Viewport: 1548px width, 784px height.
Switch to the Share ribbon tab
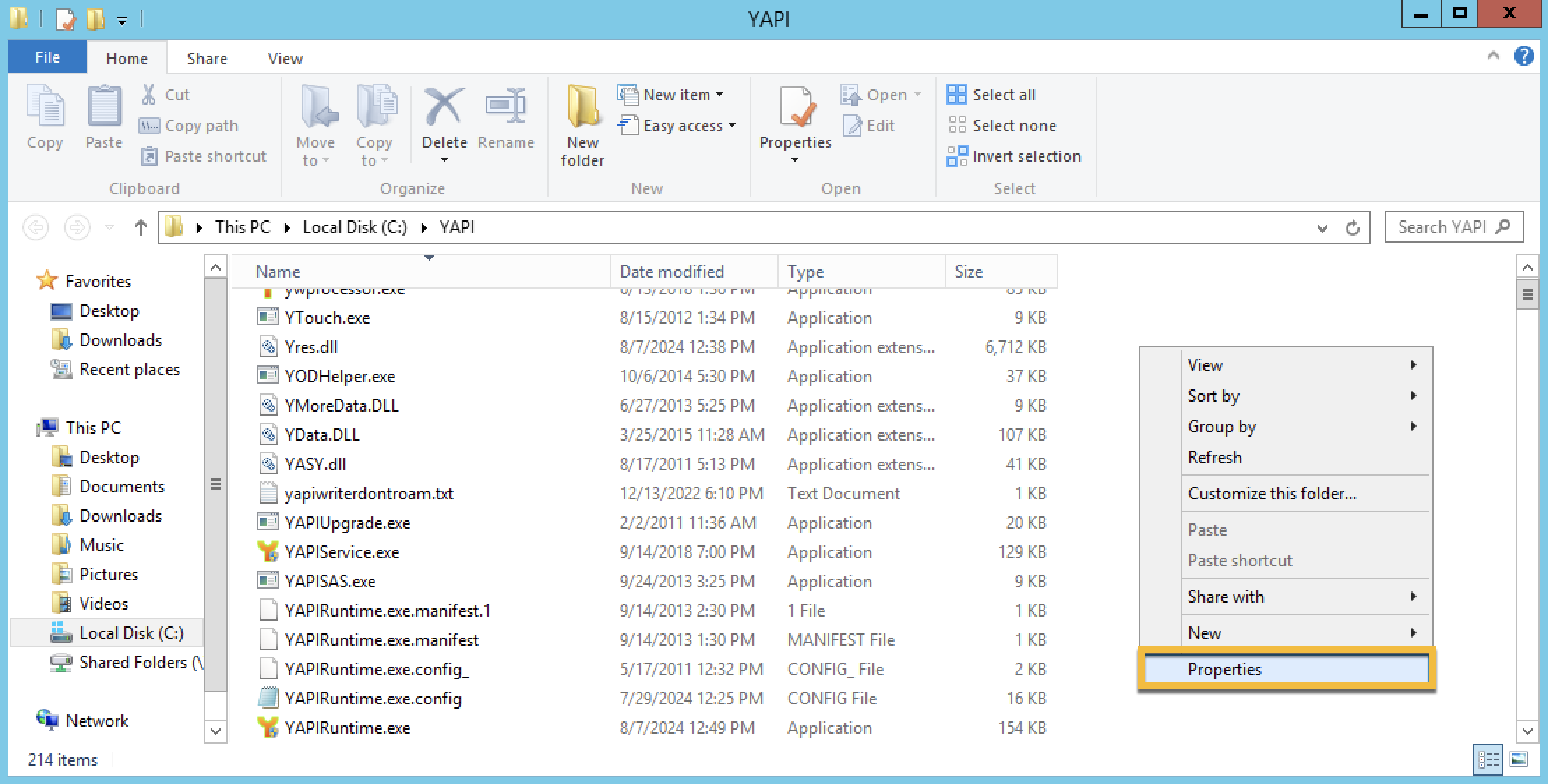pyautogui.click(x=207, y=59)
